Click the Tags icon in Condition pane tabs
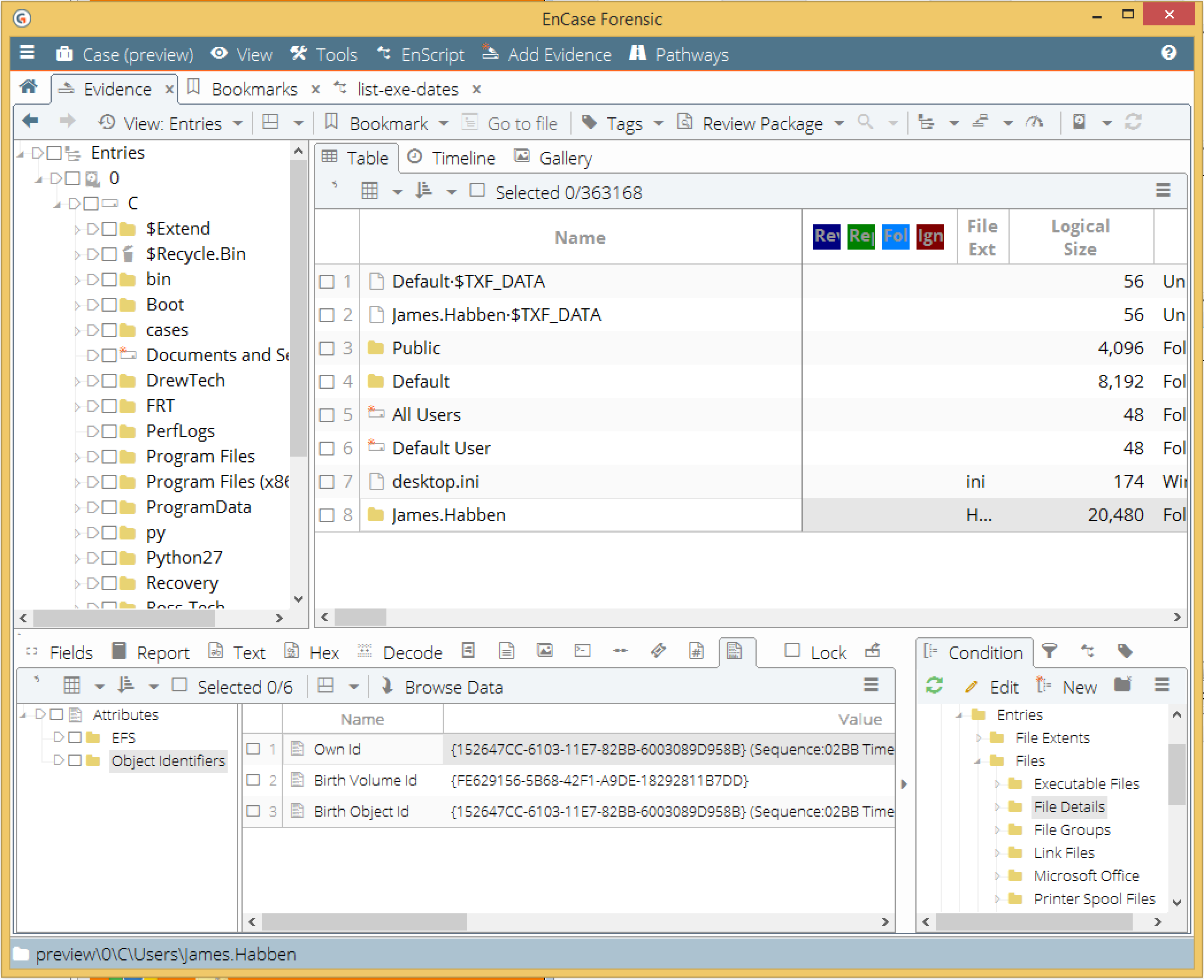 tap(1125, 651)
